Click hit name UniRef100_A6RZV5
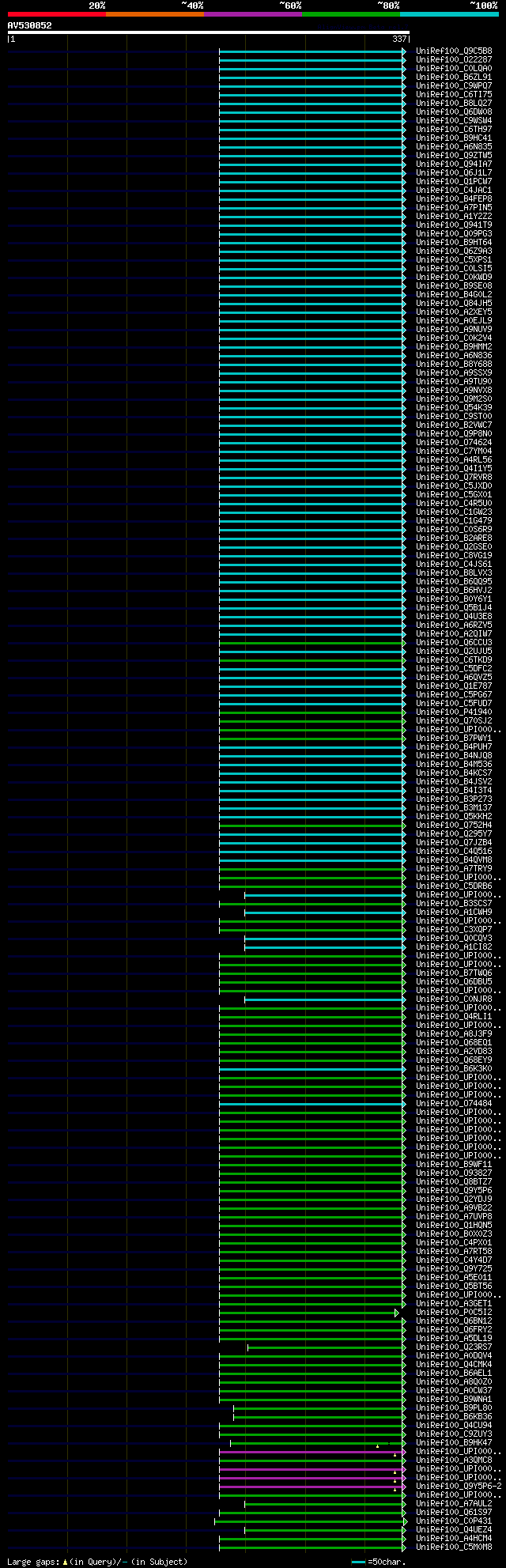Viewport: 506px width, 1568px height. pyautogui.click(x=454, y=625)
